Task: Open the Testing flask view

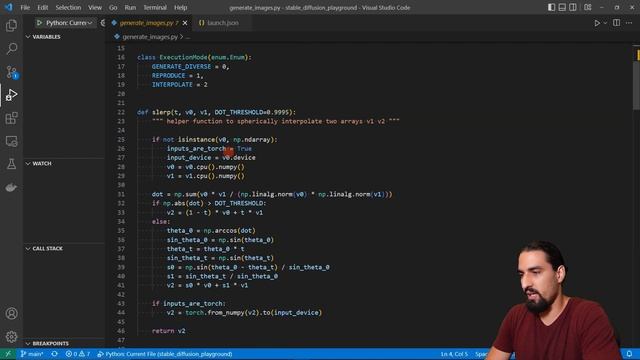Action: tap(11, 164)
